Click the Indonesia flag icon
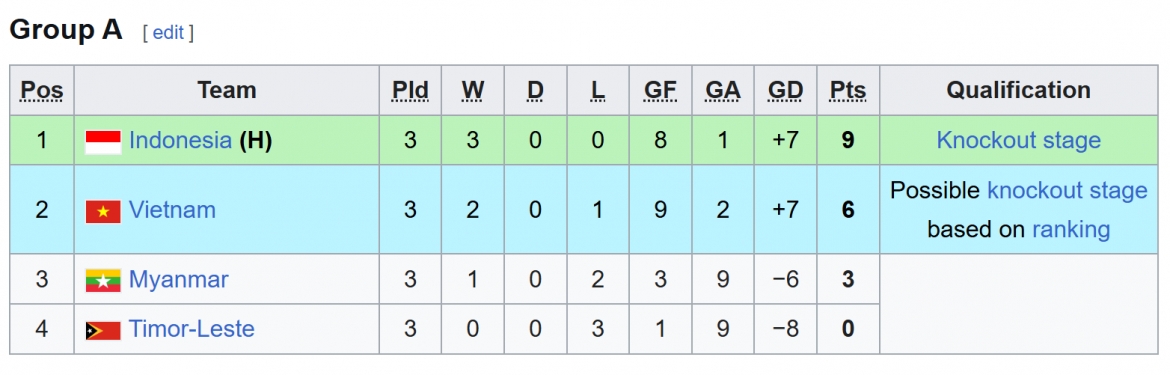Viewport: 1170px width, 375px height. click(x=103, y=142)
